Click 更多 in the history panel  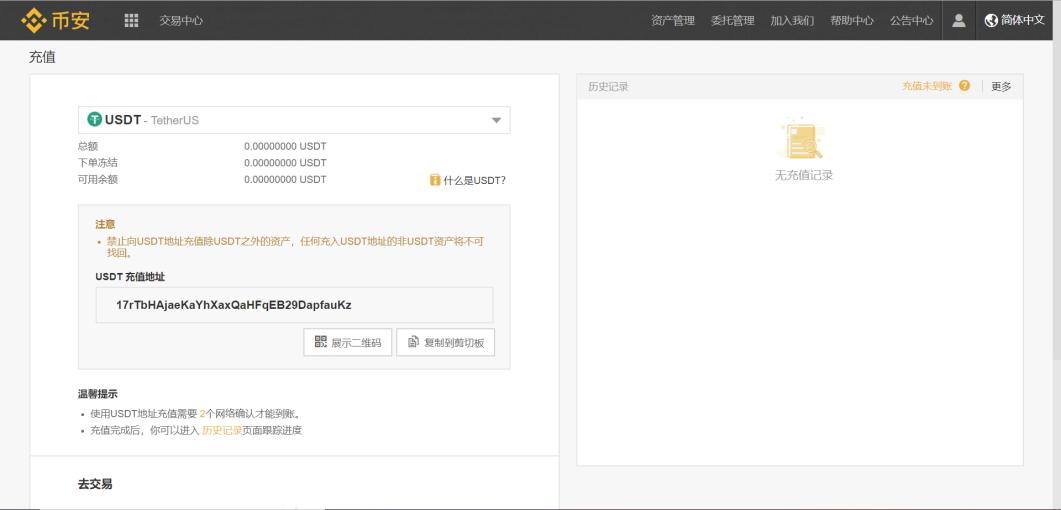1001,87
